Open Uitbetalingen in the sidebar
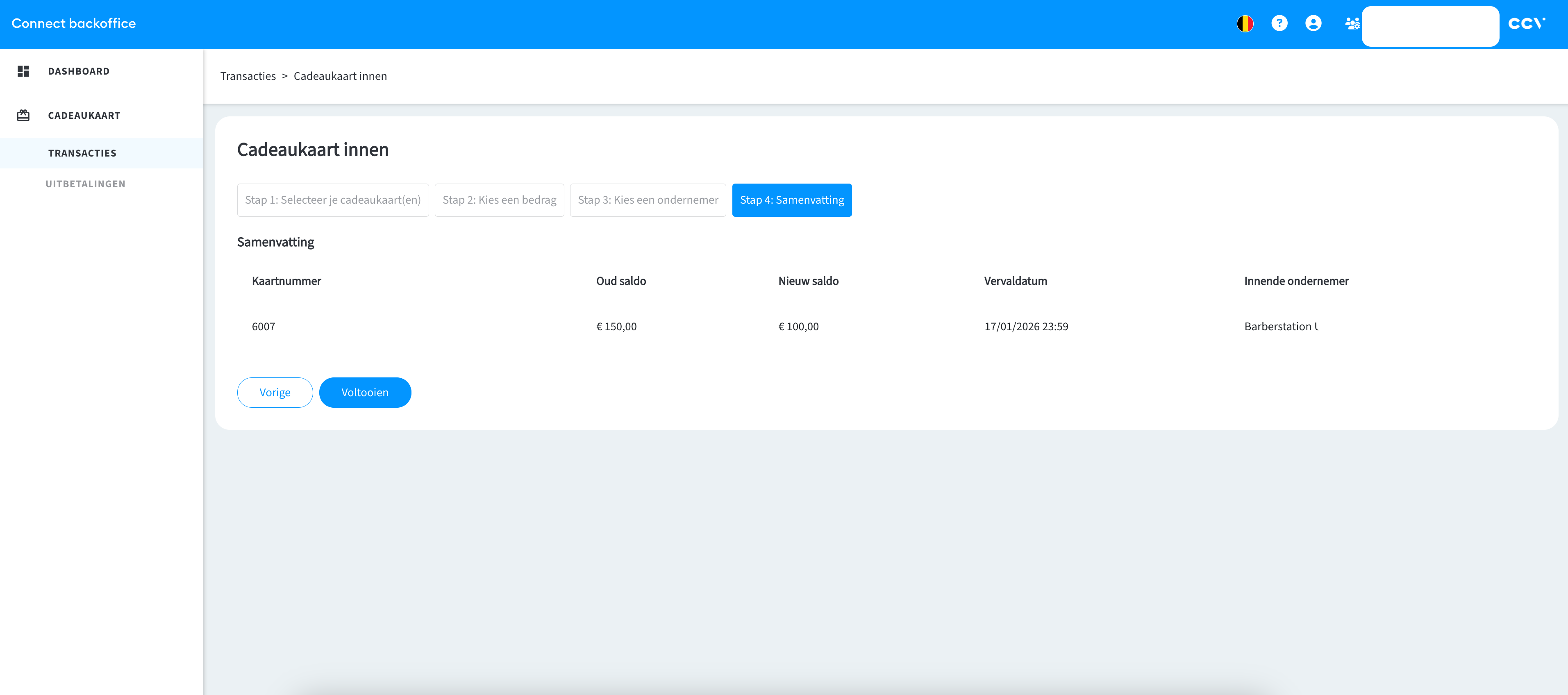The image size is (1568, 695). [85, 184]
